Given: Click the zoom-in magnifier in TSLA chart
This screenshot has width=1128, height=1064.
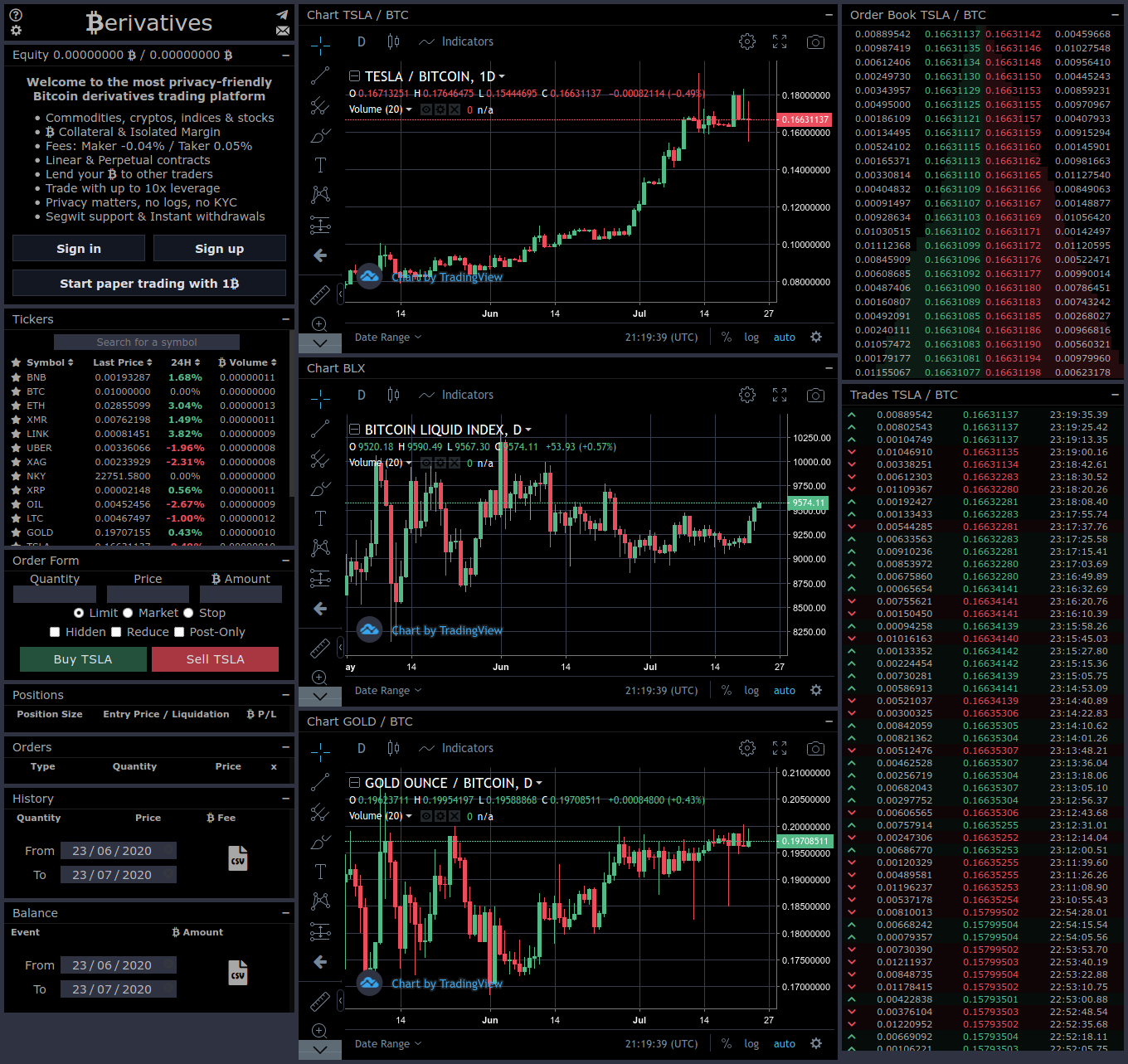Looking at the screenshot, I should 319,323.
